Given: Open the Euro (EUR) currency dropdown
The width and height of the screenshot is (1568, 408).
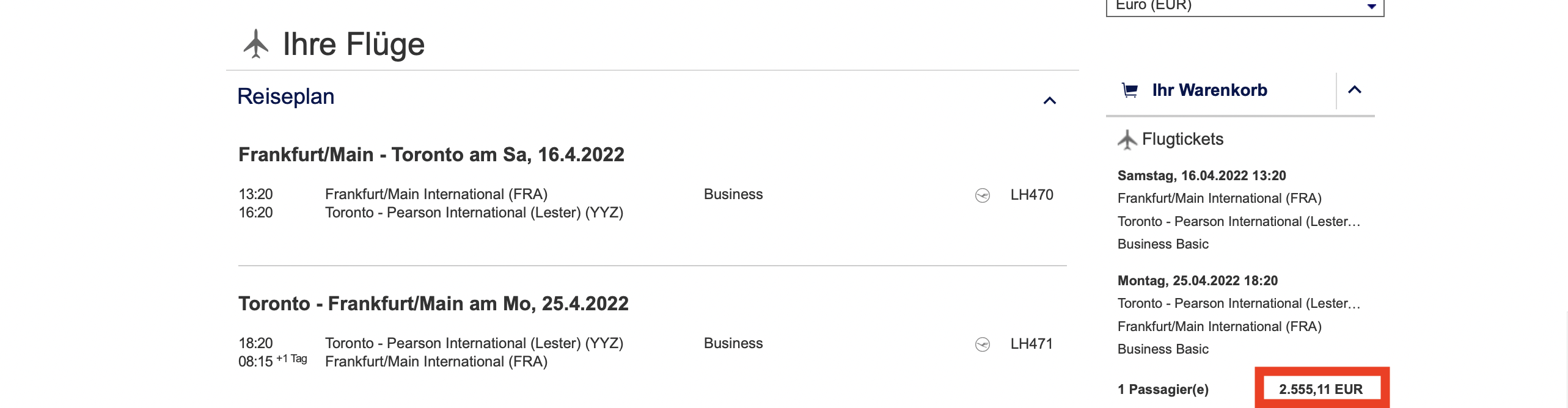Looking at the screenshot, I should 1244,6.
